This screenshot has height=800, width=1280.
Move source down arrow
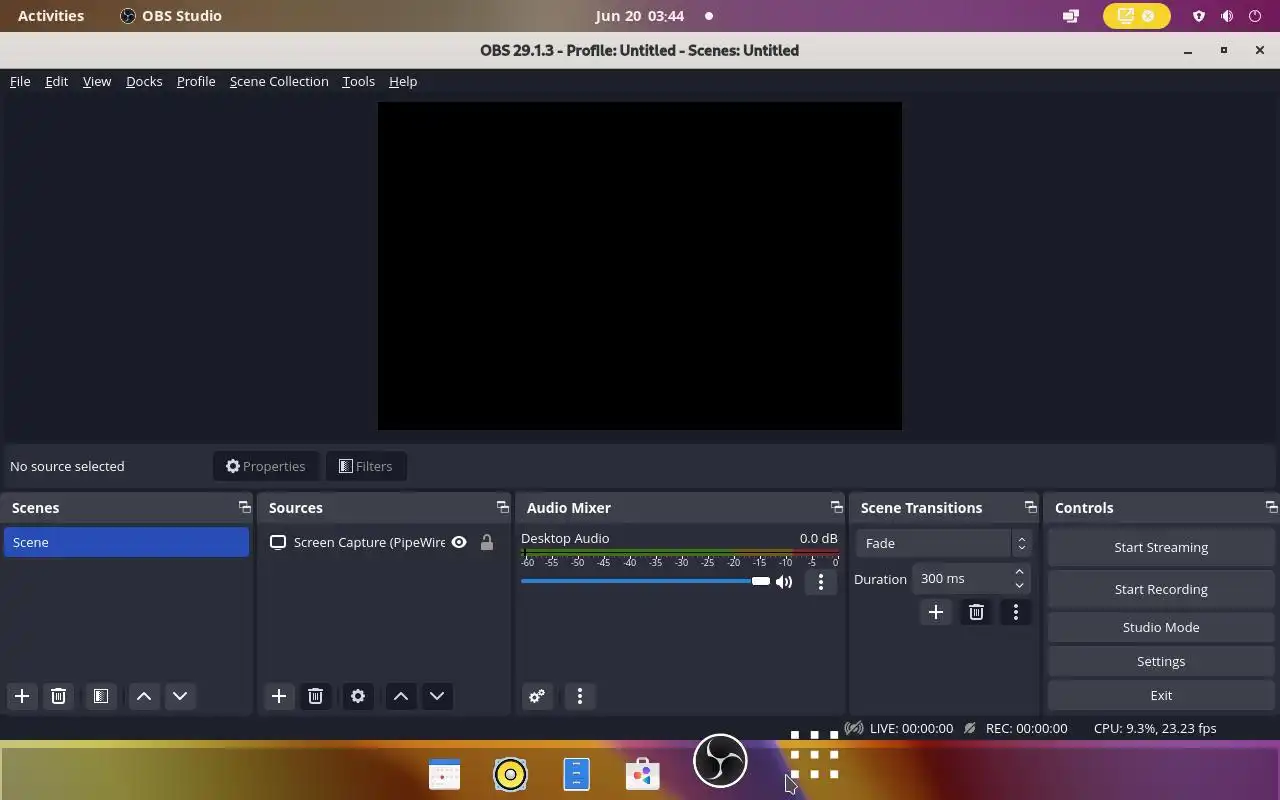tap(437, 696)
